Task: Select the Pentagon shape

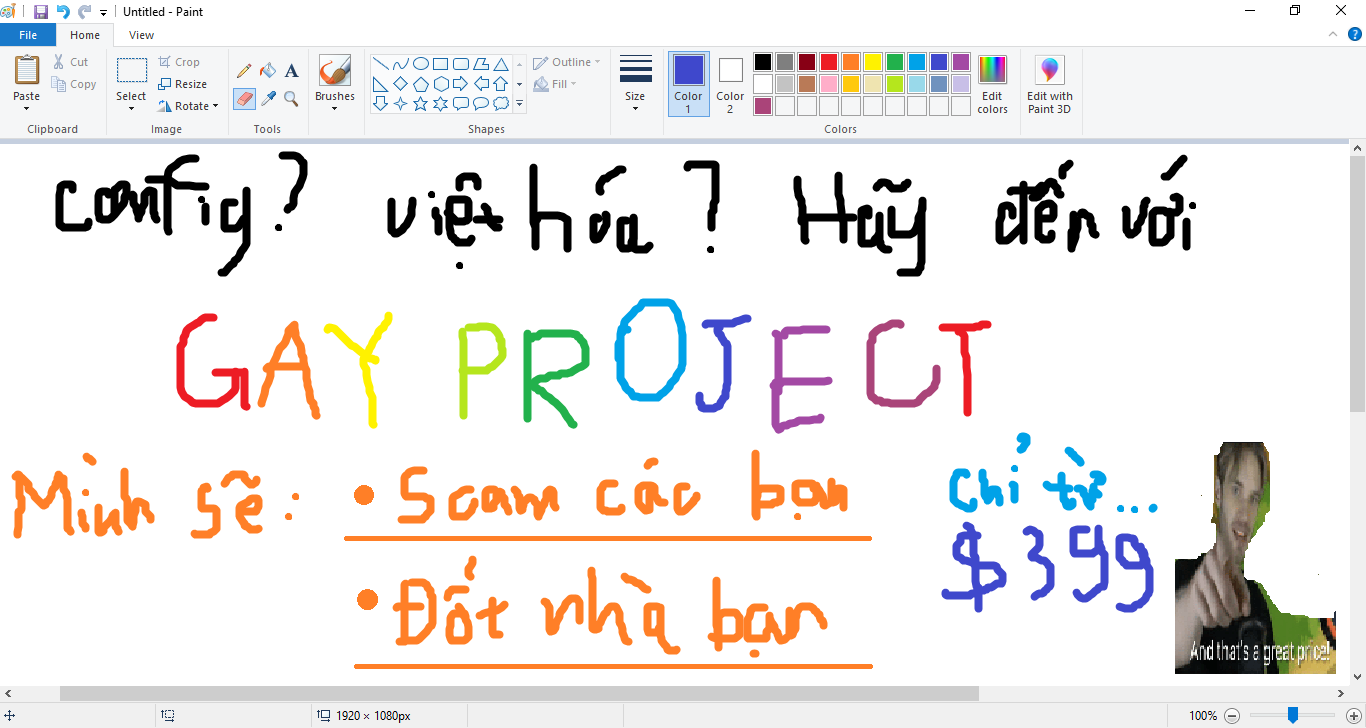Action: click(x=421, y=84)
